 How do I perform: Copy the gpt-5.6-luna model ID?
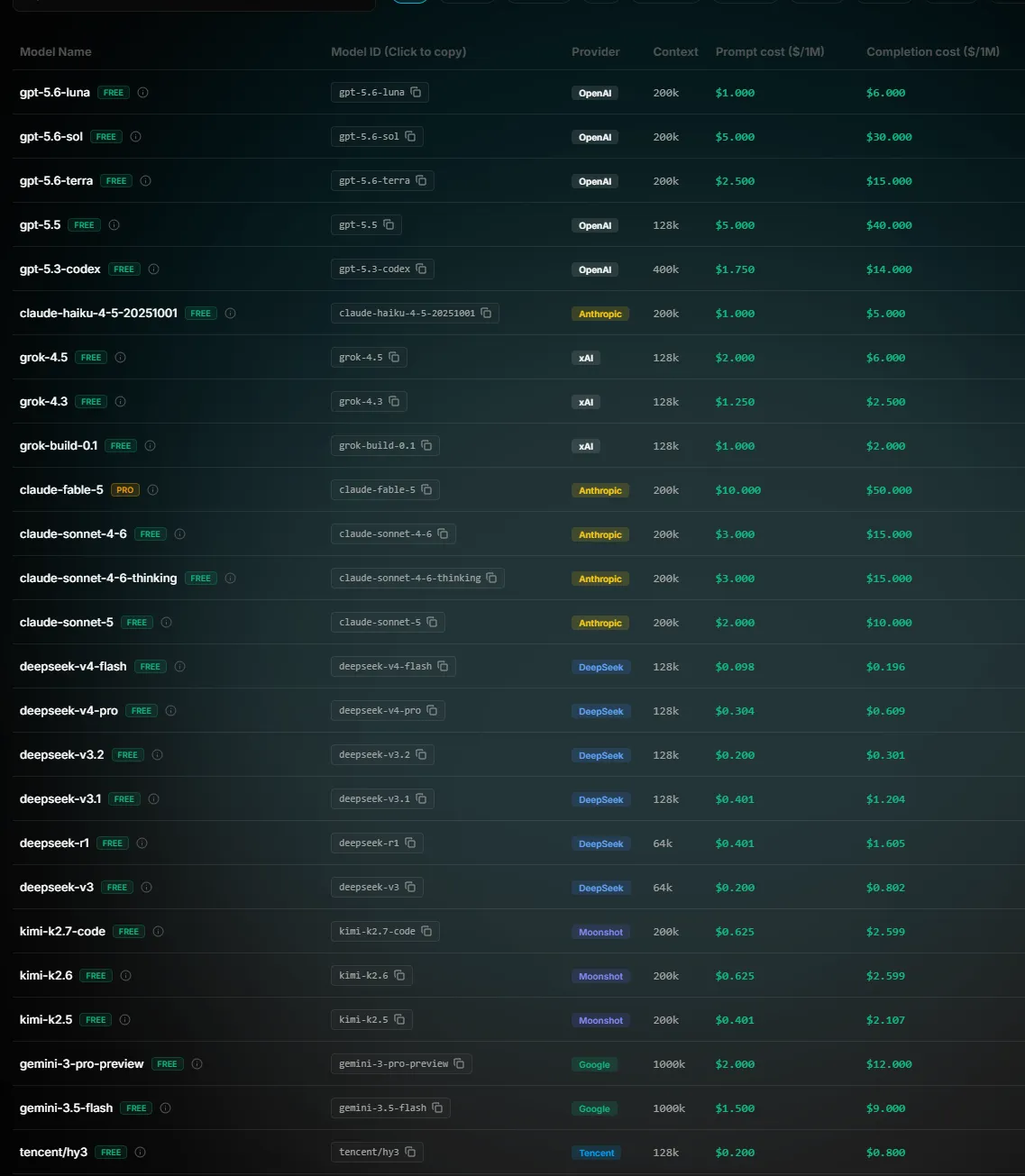point(380,93)
